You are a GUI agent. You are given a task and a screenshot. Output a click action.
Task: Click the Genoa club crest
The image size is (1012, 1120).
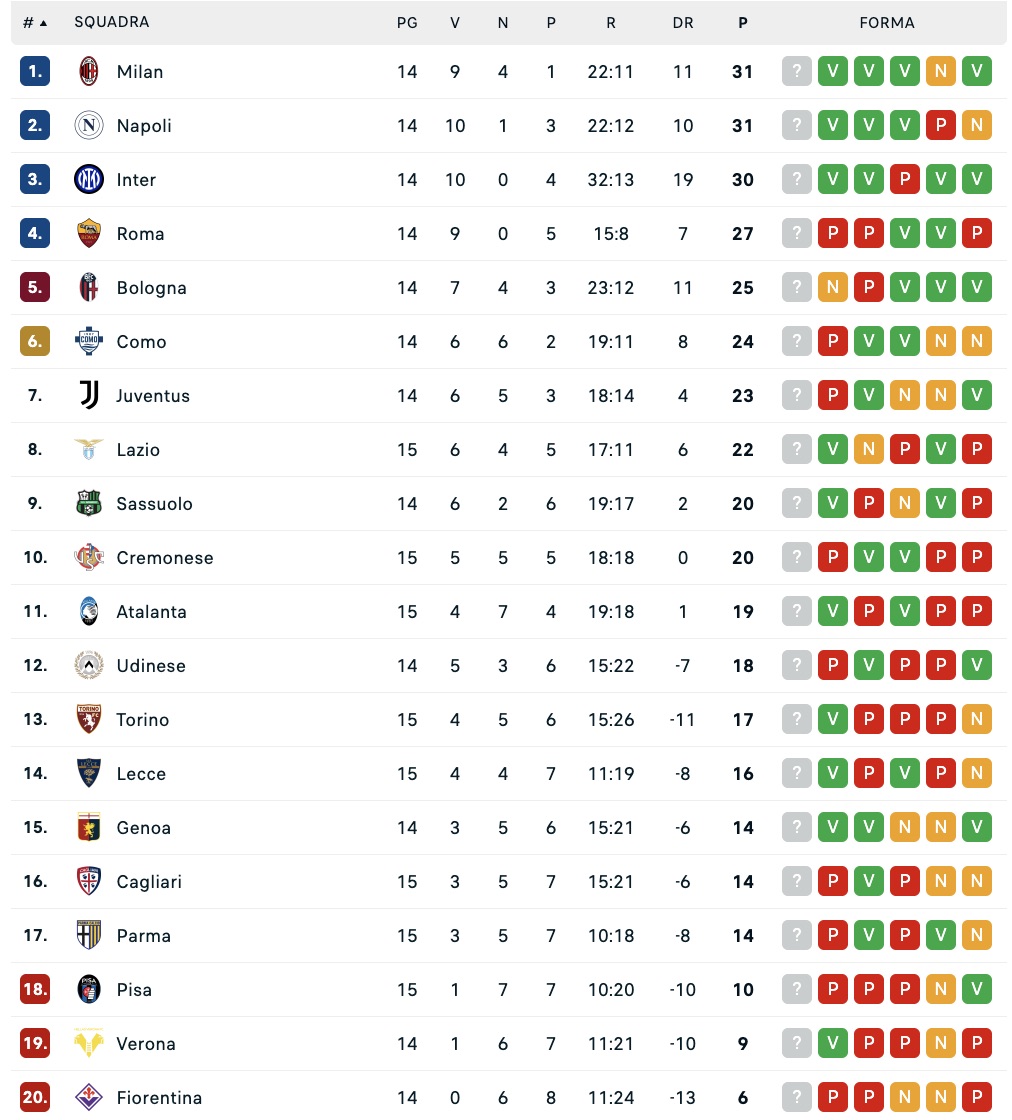pyautogui.click(x=89, y=828)
